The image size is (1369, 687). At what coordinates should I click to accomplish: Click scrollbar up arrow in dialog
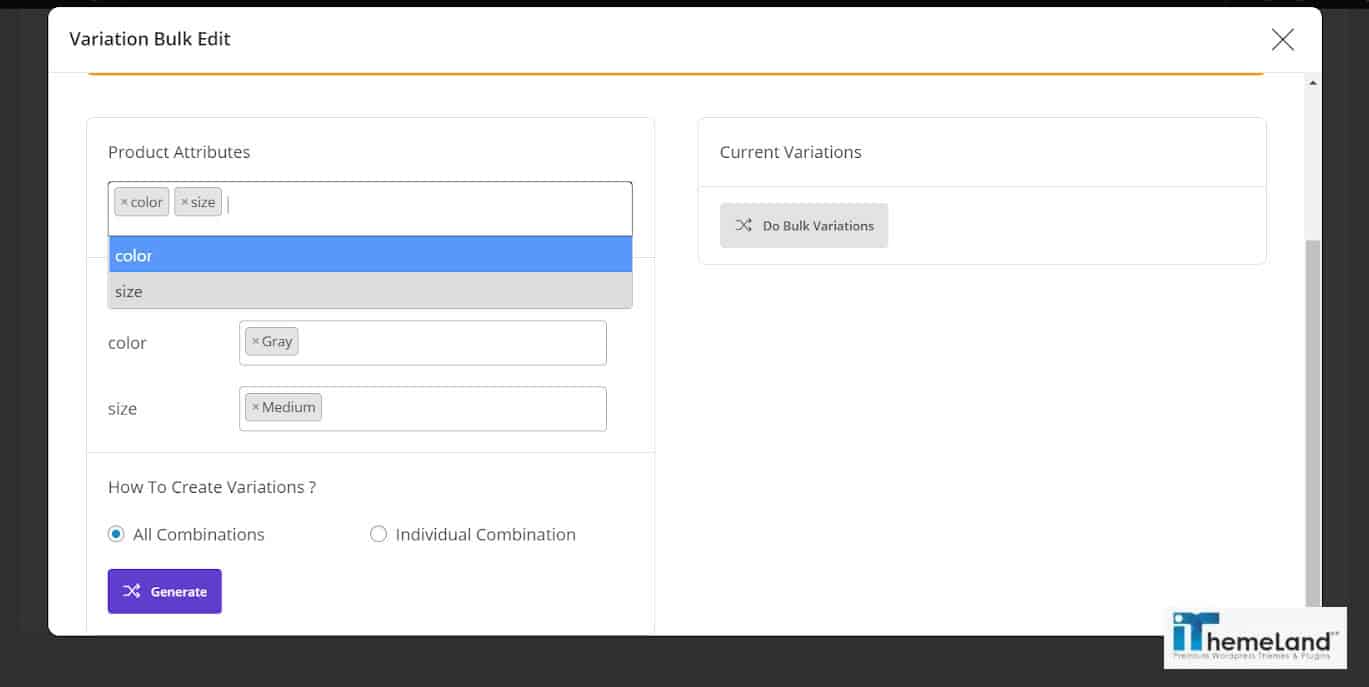pyautogui.click(x=1313, y=83)
